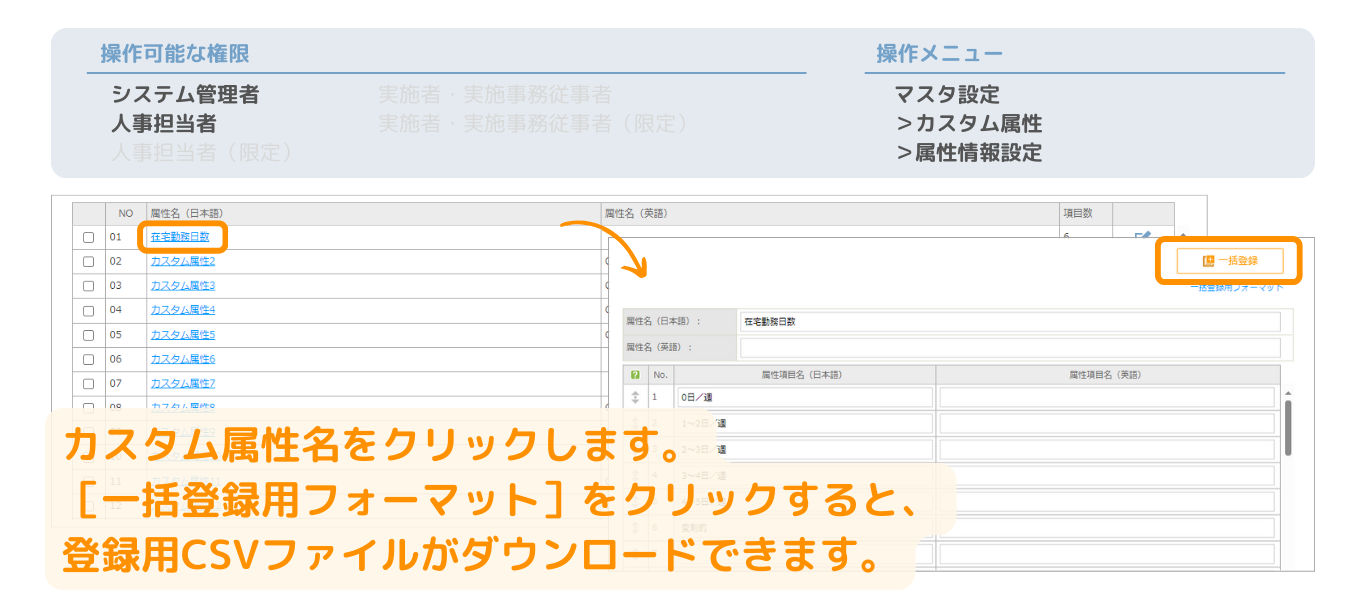
Task: Click the green help question-mark icon
Action: click(x=635, y=375)
